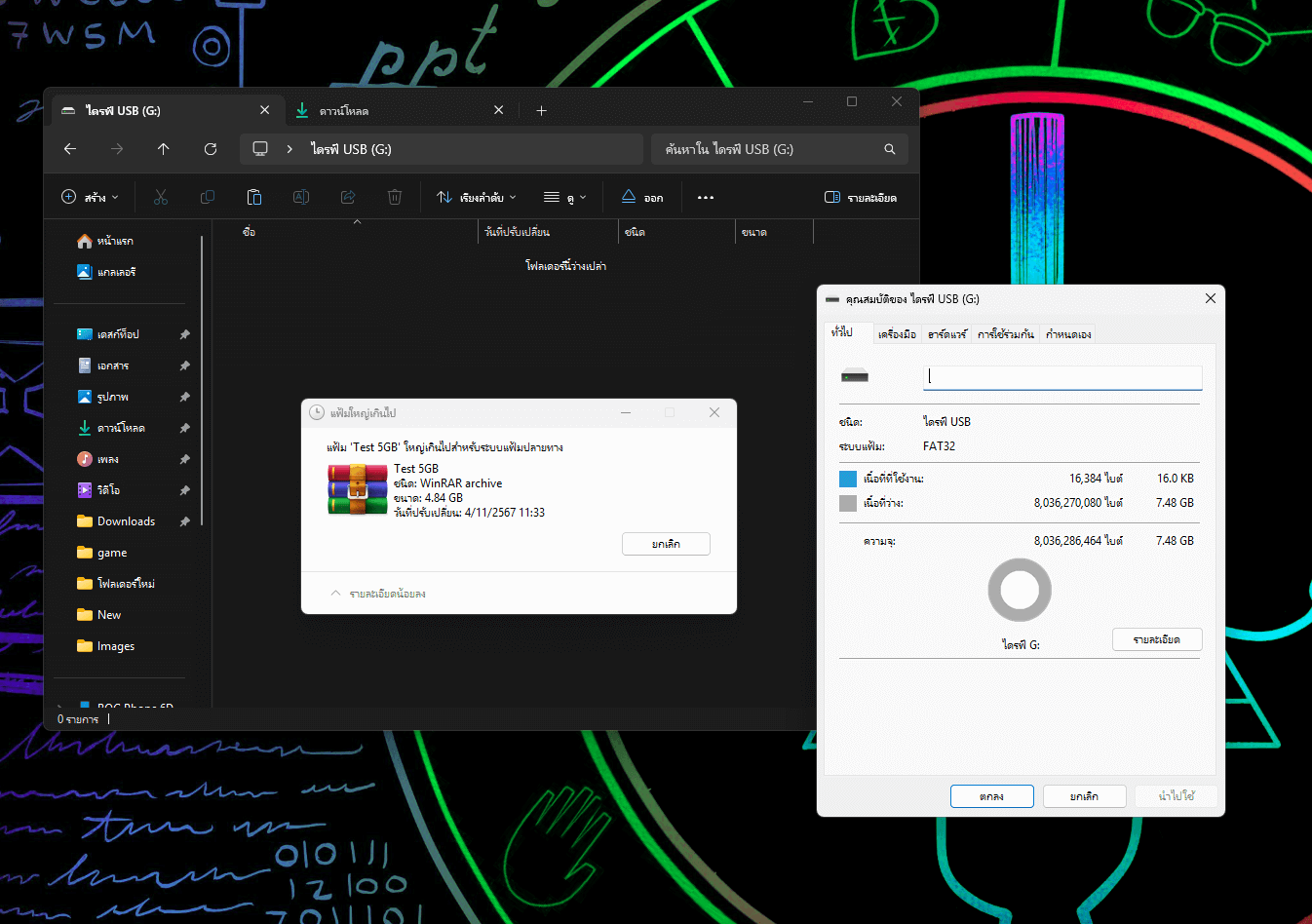Screen dimensions: 1312x924
Task: Collapse the fewer-details chevron in dialog
Action: point(336,594)
